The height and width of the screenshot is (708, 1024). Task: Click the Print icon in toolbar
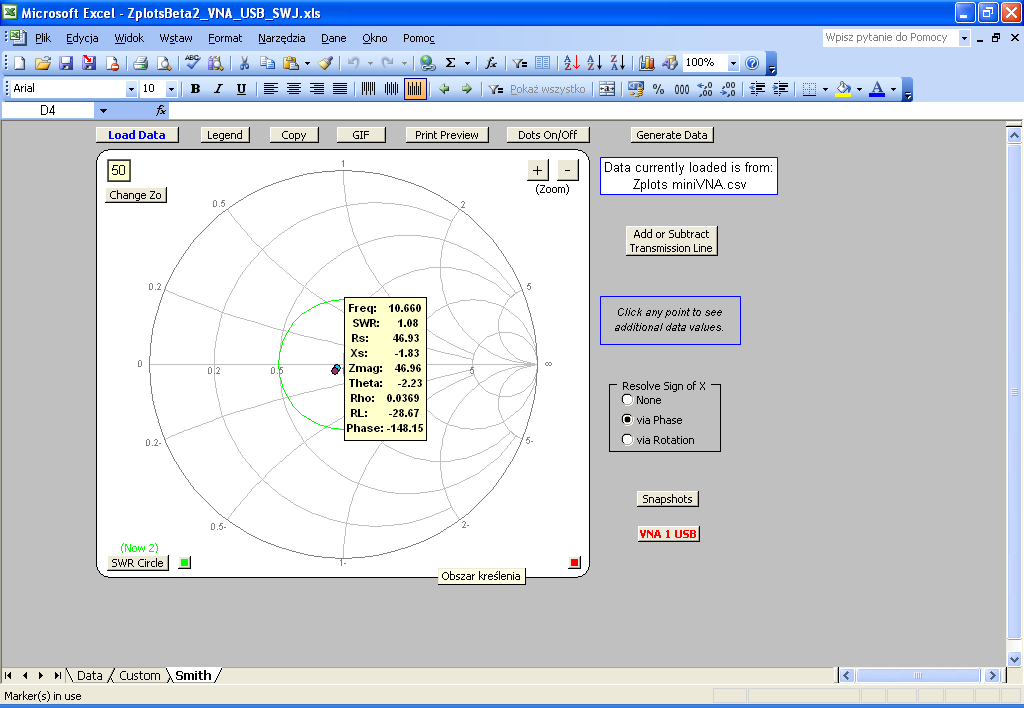click(141, 63)
